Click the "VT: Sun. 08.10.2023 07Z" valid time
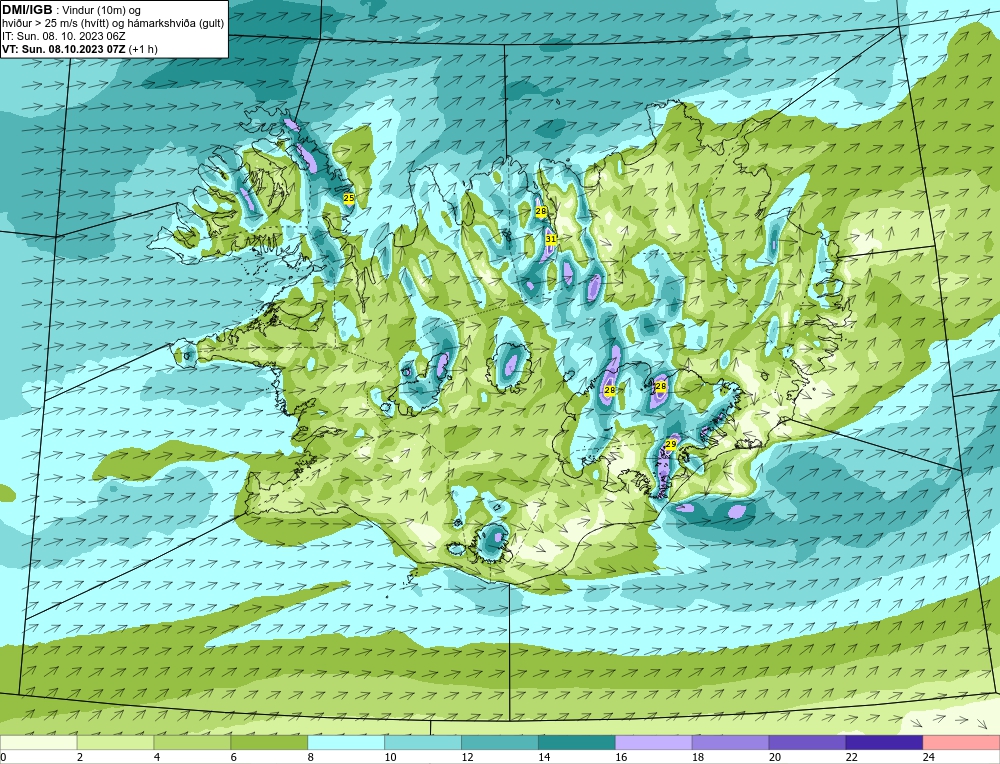 pyautogui.click(x=64, y=49)
